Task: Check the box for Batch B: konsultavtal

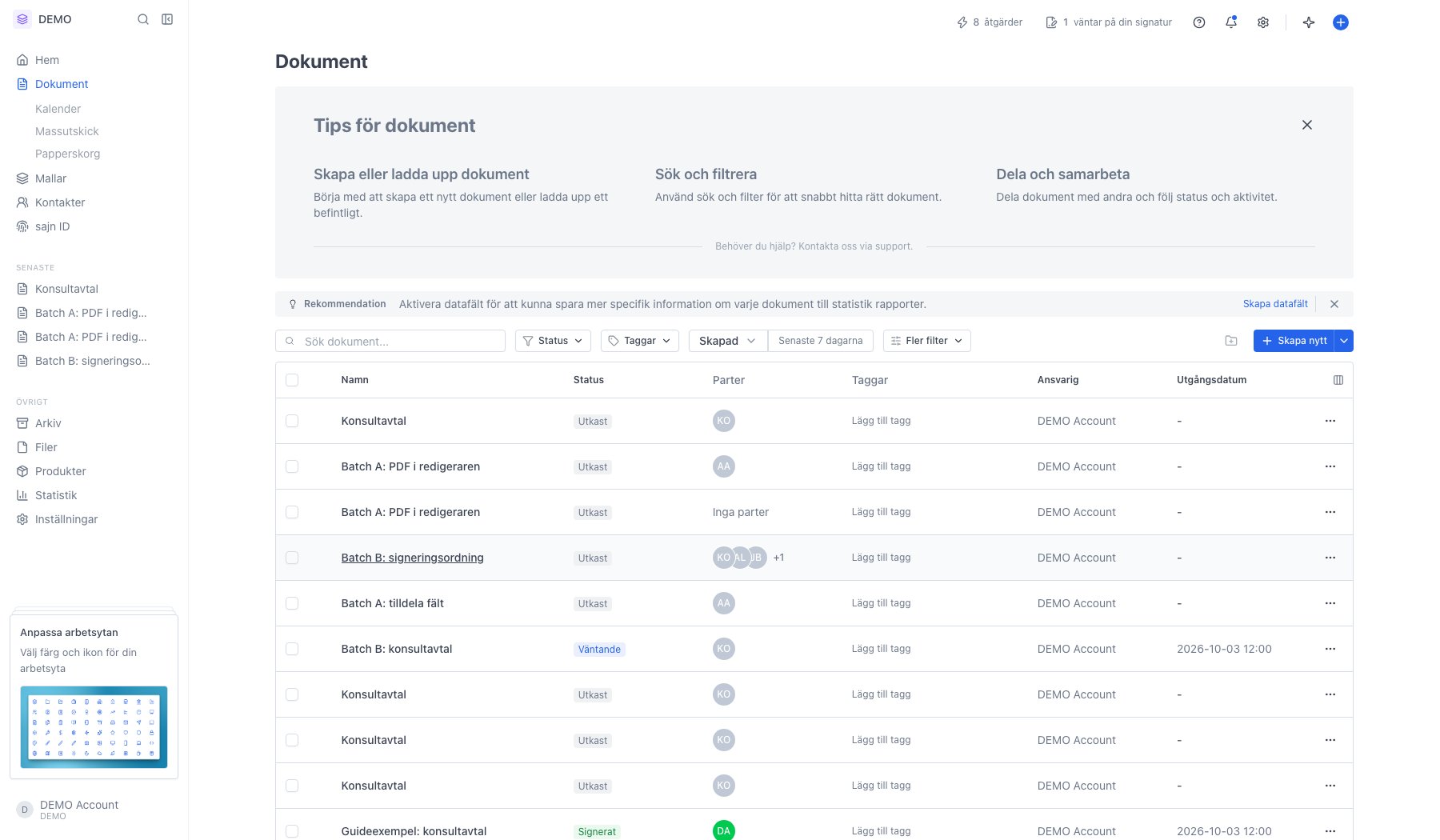Action: [x=292, y=649]
